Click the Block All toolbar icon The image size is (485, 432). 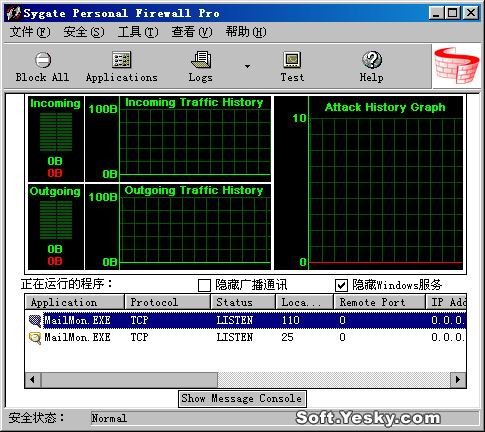tap(43, 60)
